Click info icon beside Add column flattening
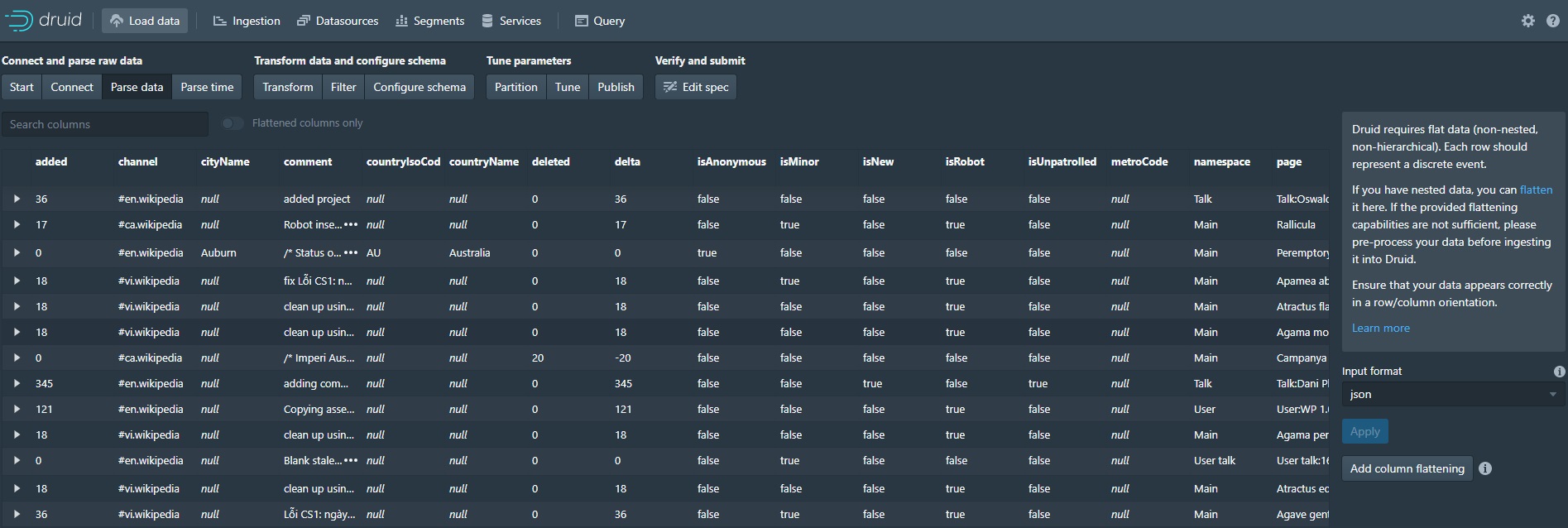The height and width of the screenshot is (528, 1568). point(1485,468)
